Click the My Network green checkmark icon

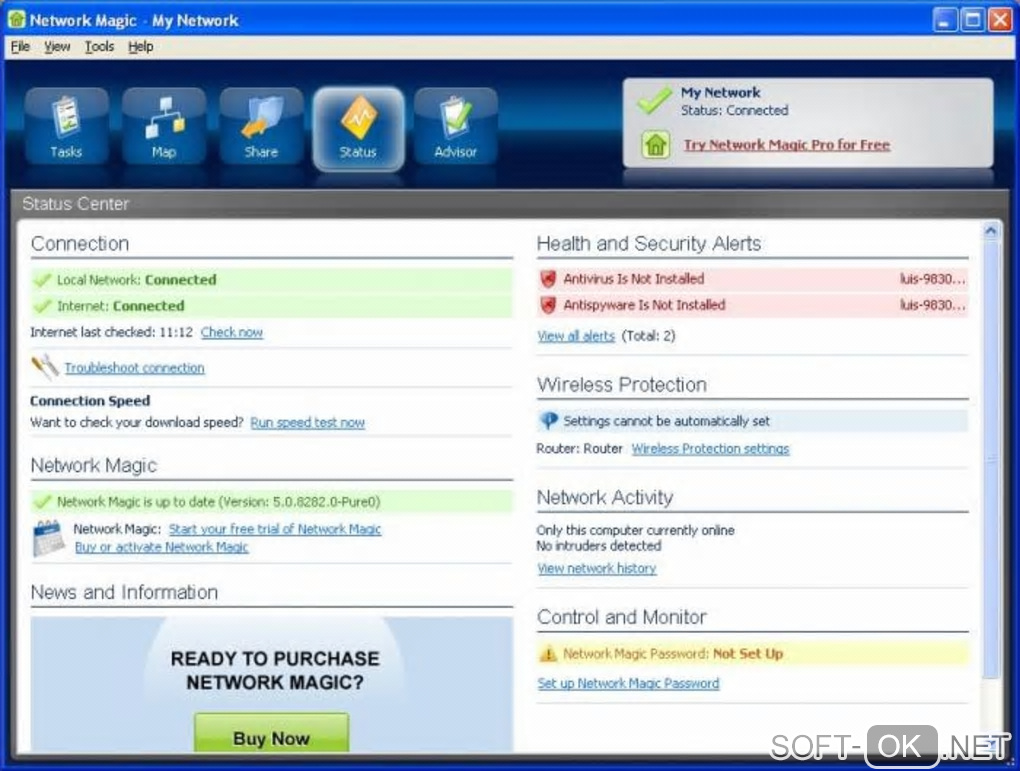pos(654,101)
